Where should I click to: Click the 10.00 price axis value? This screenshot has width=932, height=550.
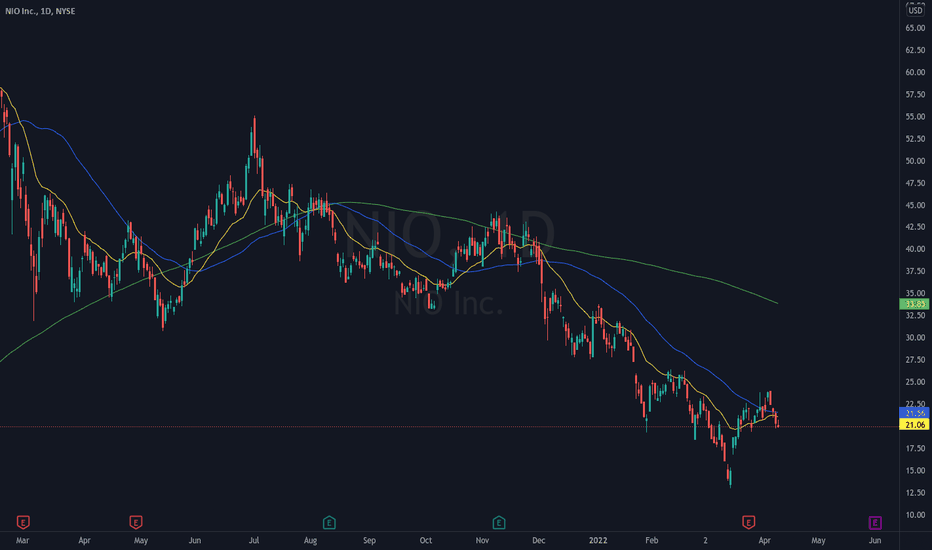[x=915, y=515]
